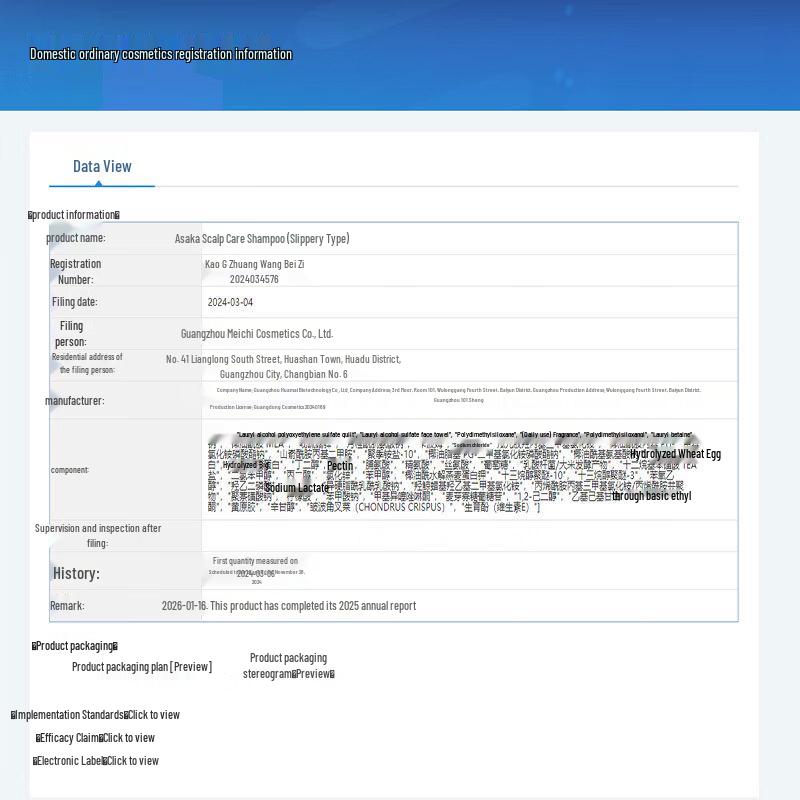The height and width of the screenshot is (800, 800).
Task: Click product name 'Asaka Scalp Care Shampoo (Slippery Type)'
Action: (x=262, y=238)
